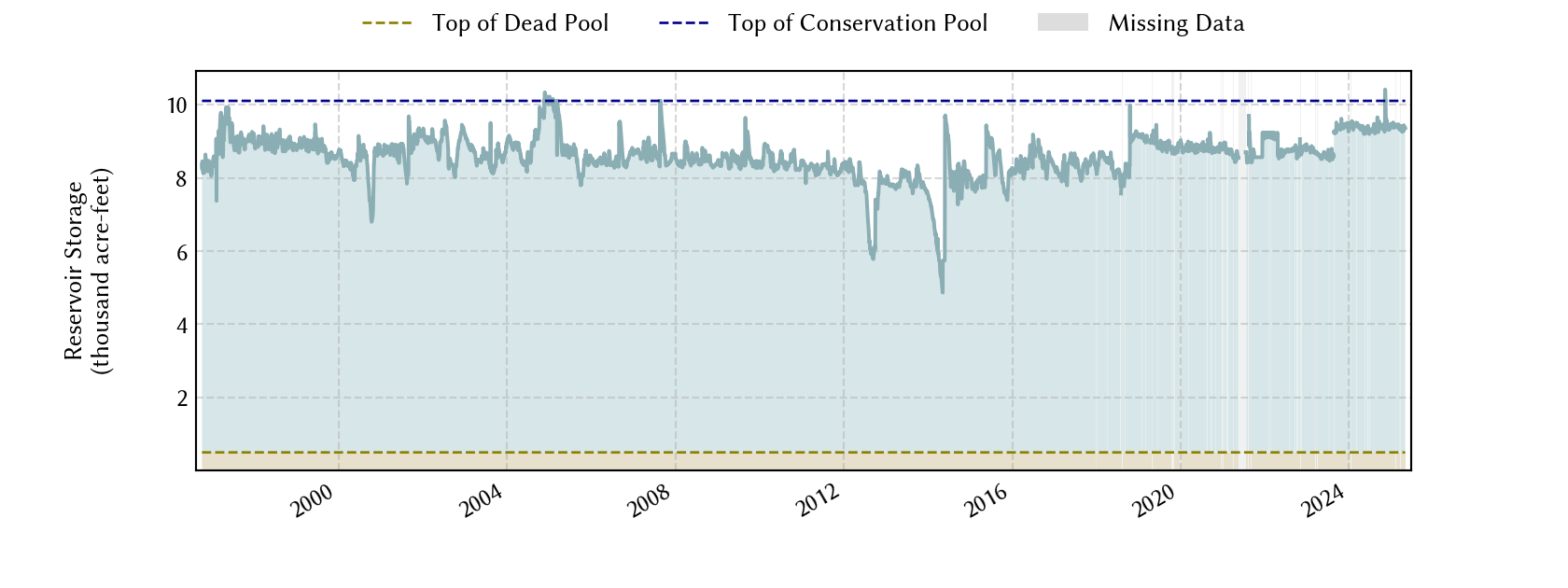Click the 2012 x-axis tick label

818,501
